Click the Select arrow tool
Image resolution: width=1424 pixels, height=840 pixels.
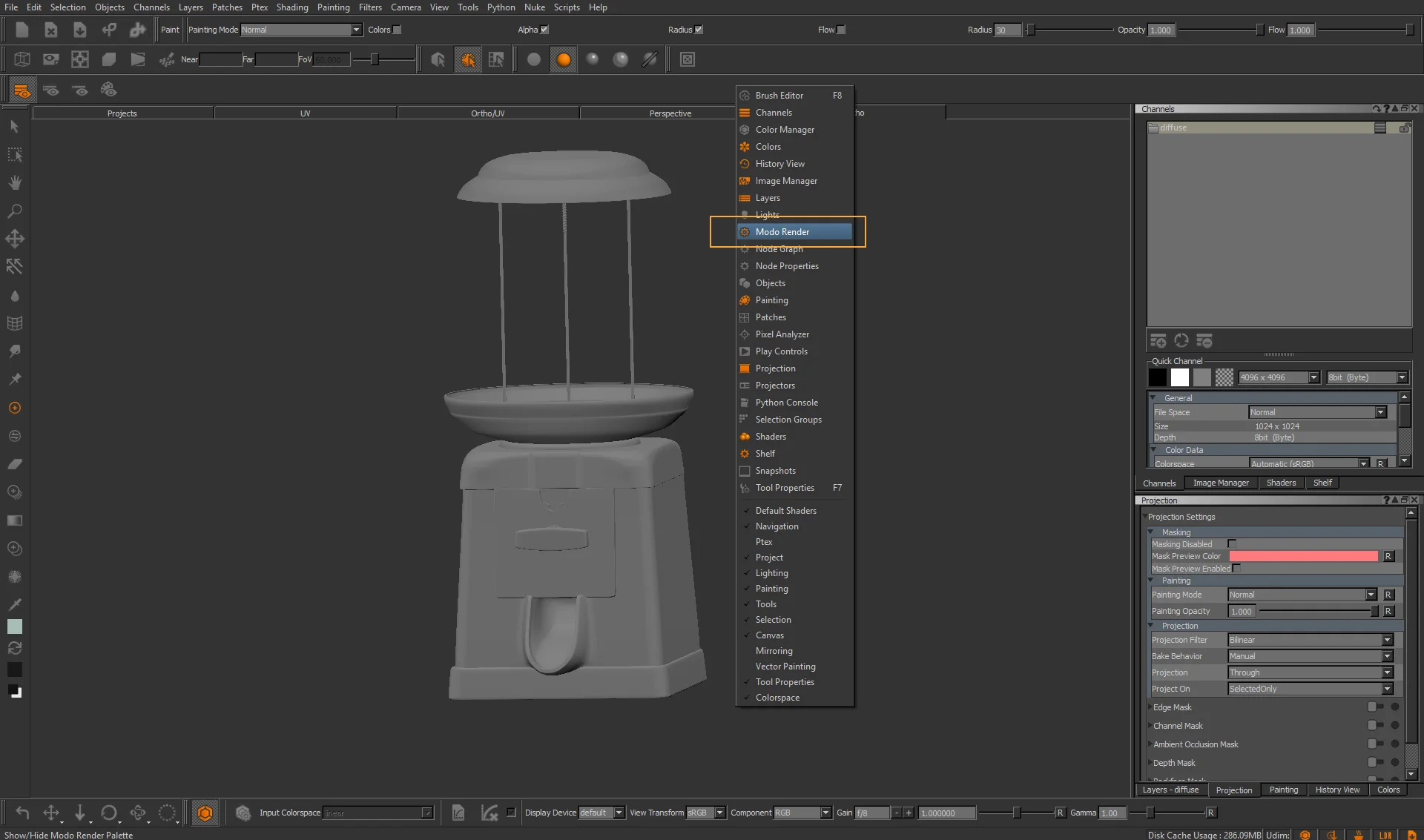coord(14,127)
